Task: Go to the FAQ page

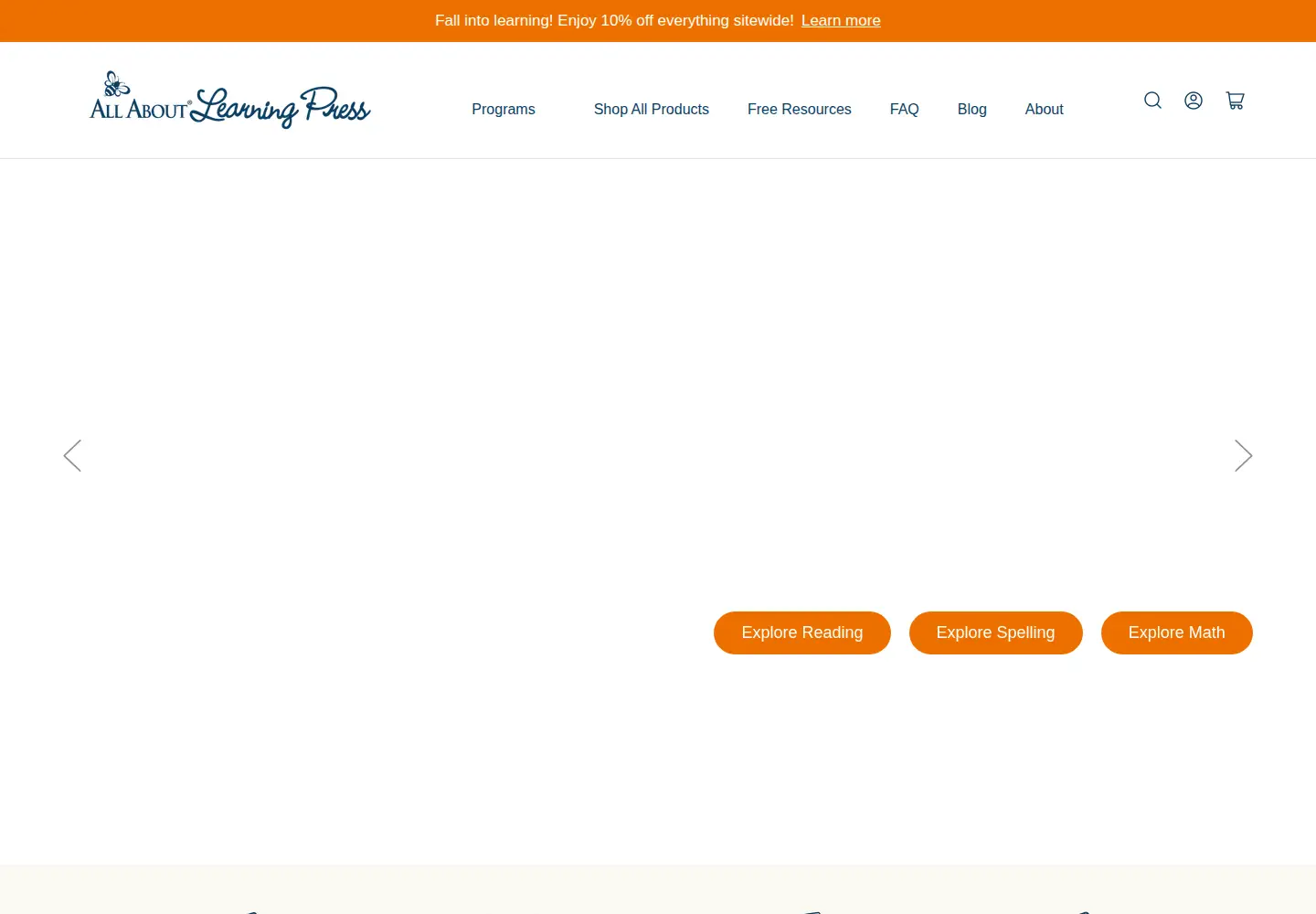Action: pyautogui.click(x=905, y=109)
